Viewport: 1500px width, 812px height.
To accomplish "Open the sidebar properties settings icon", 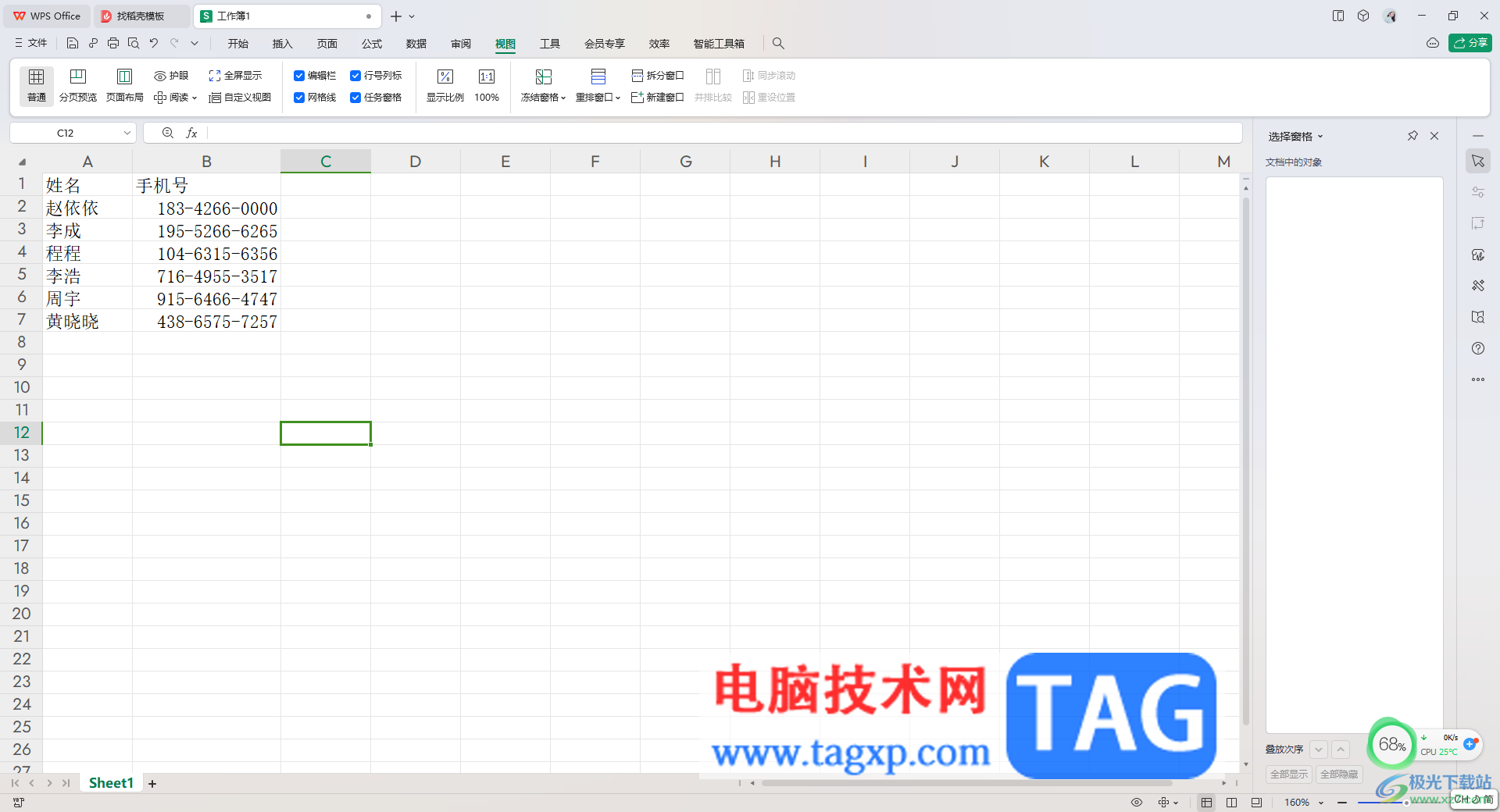I will tap(1478, 192).
